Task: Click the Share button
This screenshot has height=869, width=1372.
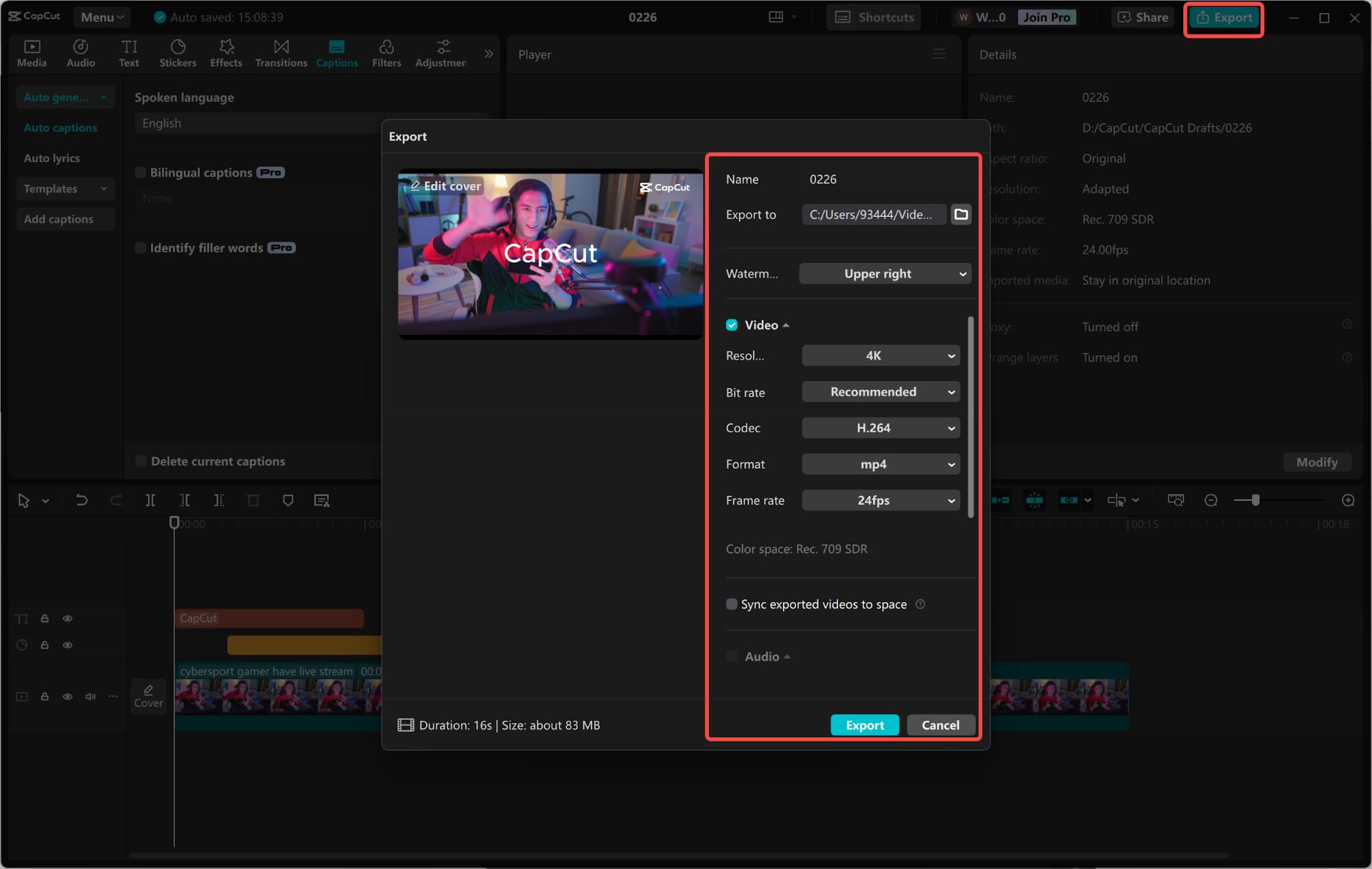Action: (1143, 17)
